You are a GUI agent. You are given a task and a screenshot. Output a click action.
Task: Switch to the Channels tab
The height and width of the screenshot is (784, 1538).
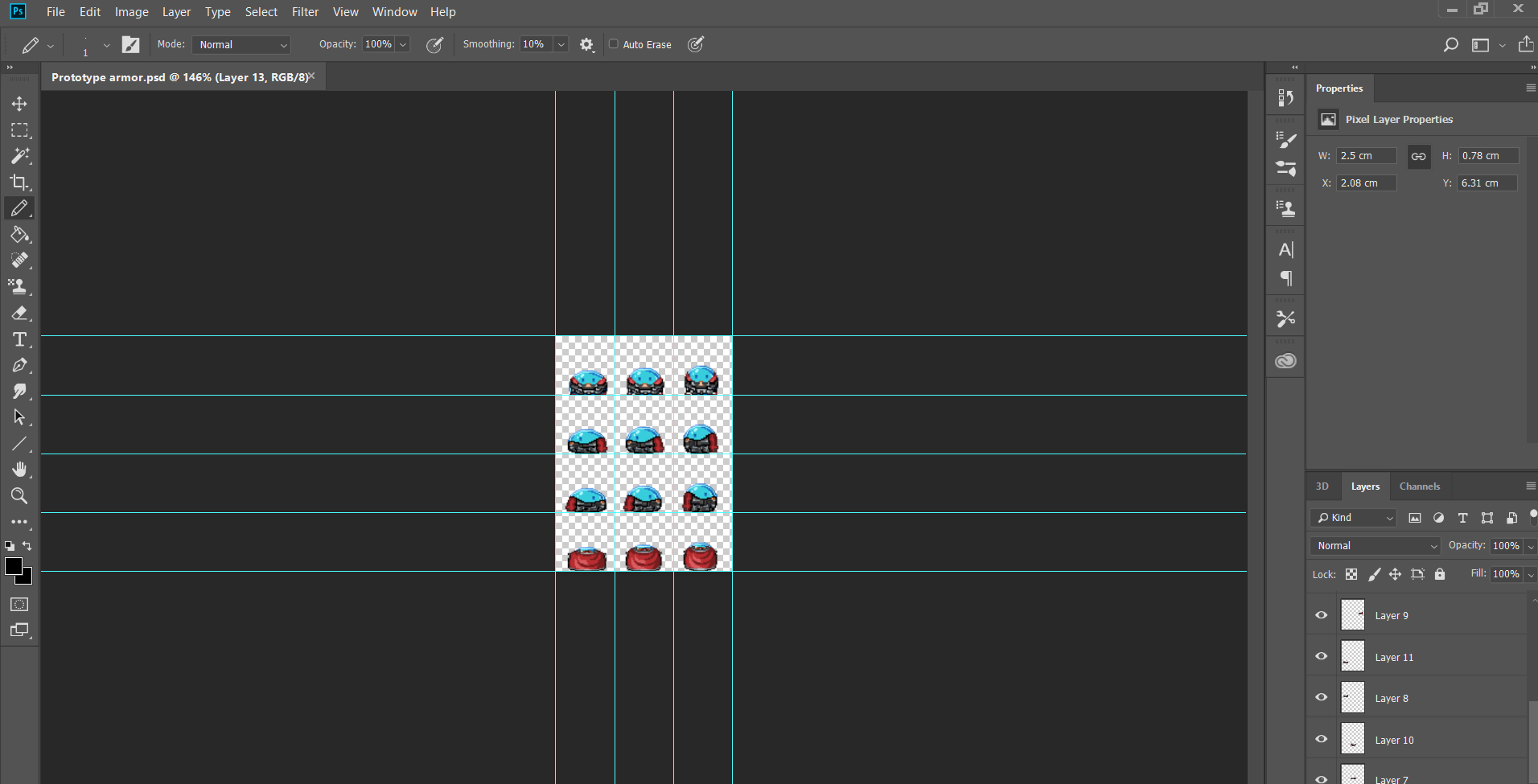click(x=1419, y=486)
